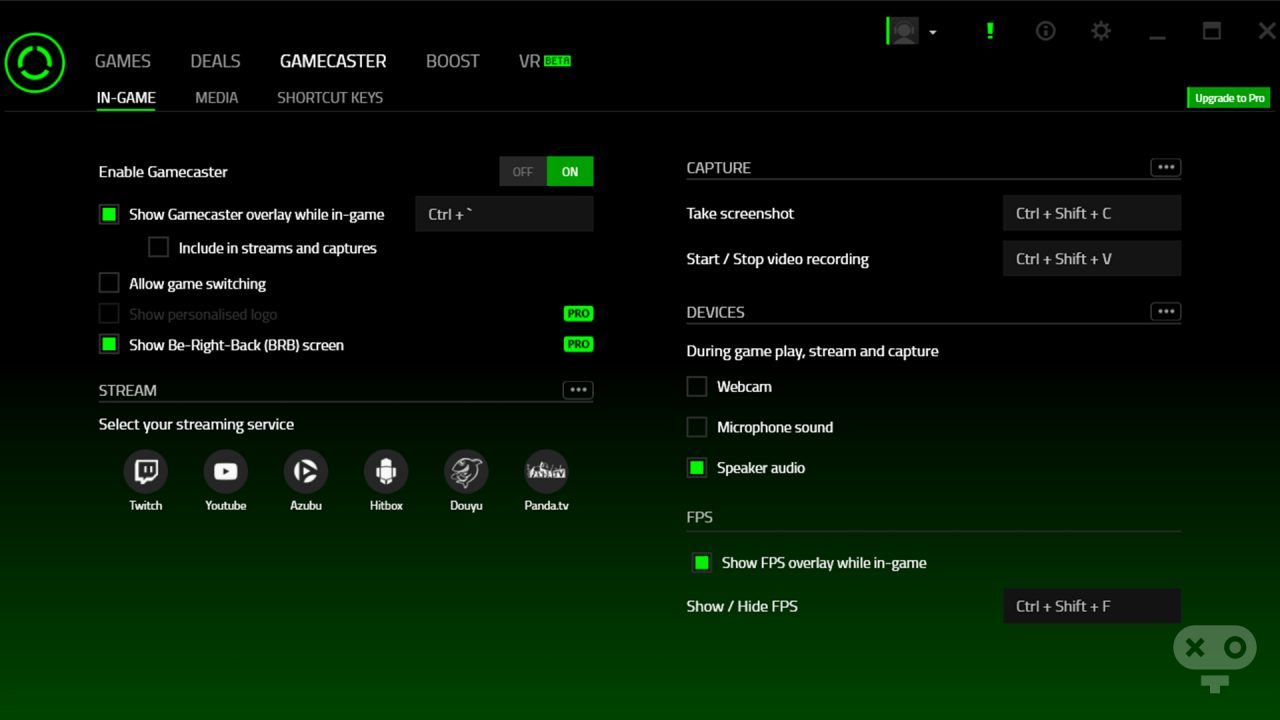The width and height of the screenshot is (1280, 720).
Task: Open the STREAM section more options
Action: (578, 390)
